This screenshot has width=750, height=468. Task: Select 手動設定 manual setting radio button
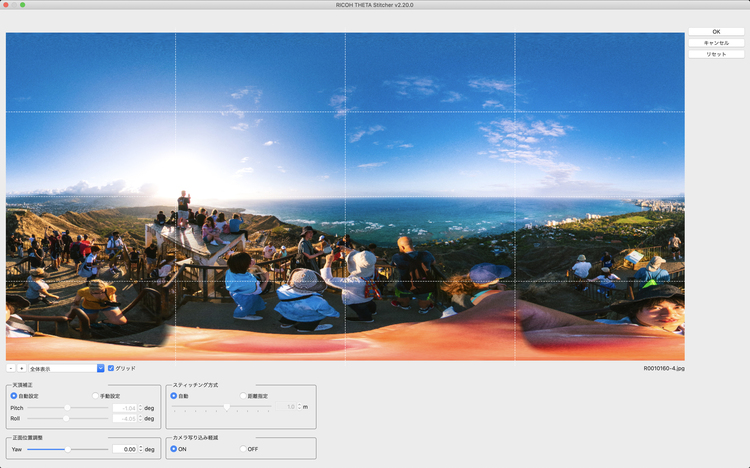(x=96, y=396)
